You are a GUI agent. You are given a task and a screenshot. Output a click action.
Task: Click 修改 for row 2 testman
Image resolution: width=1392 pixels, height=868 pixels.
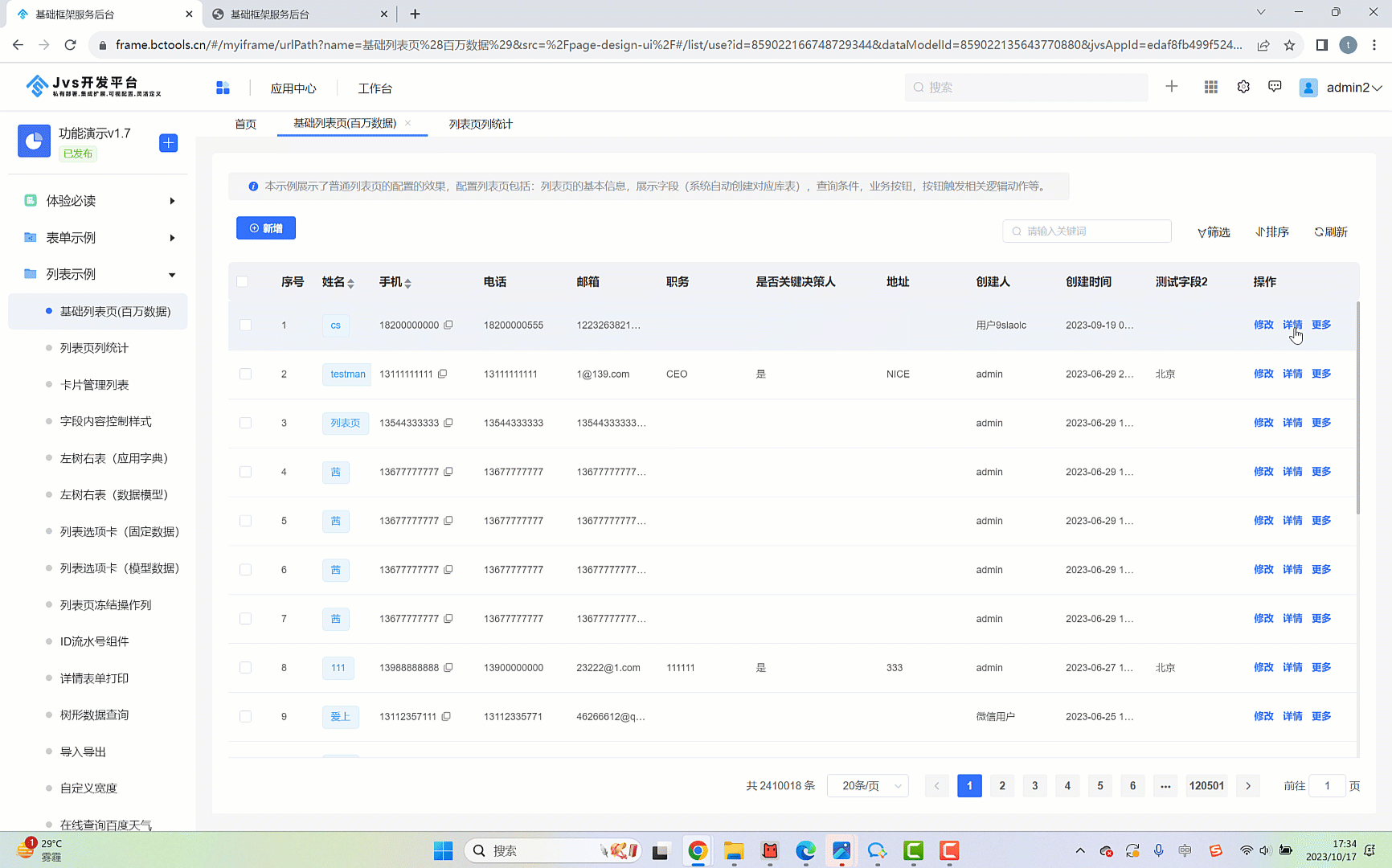(x=1263, y=374)
